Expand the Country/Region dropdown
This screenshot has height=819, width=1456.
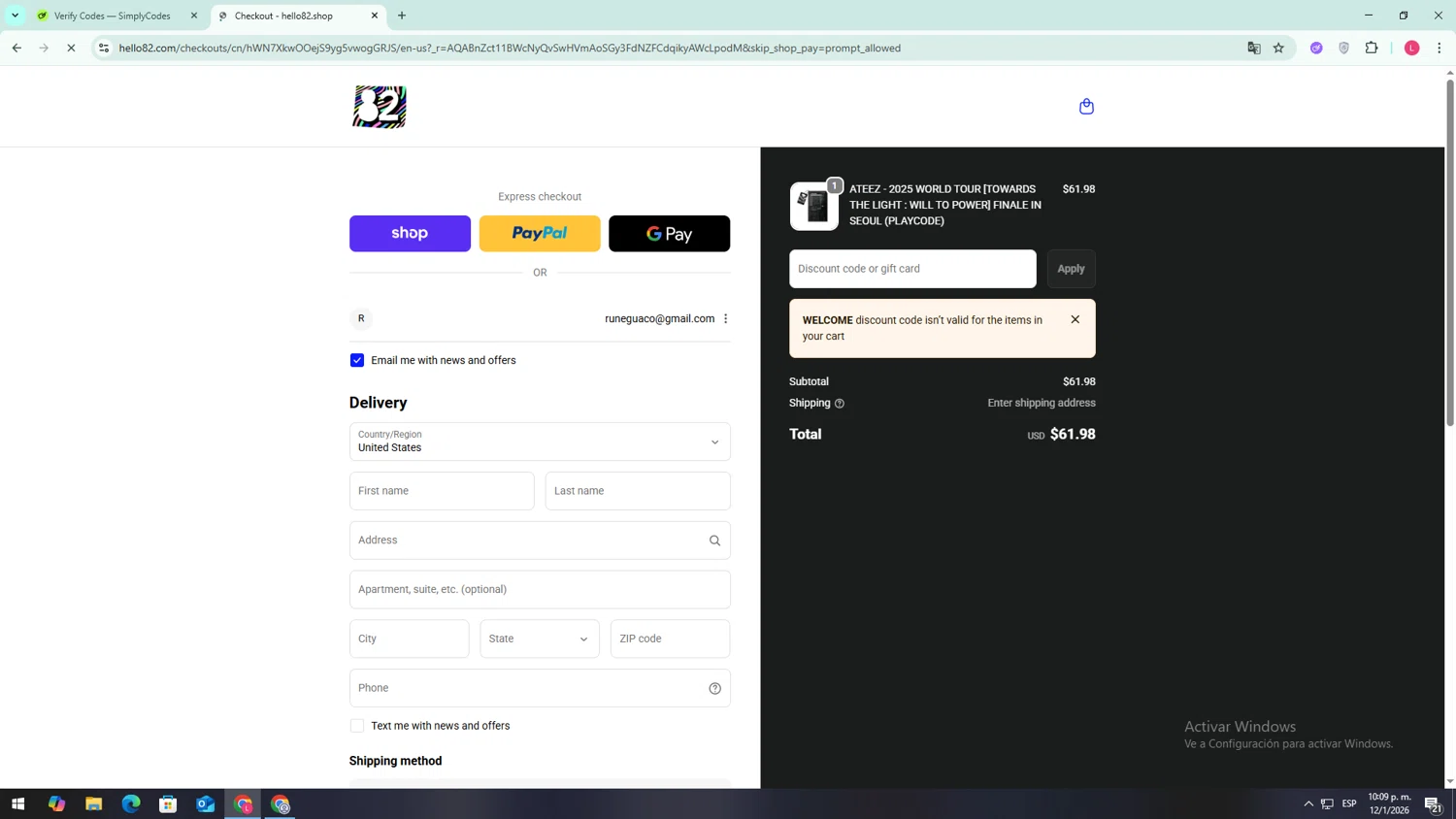(x=540, y=442)
